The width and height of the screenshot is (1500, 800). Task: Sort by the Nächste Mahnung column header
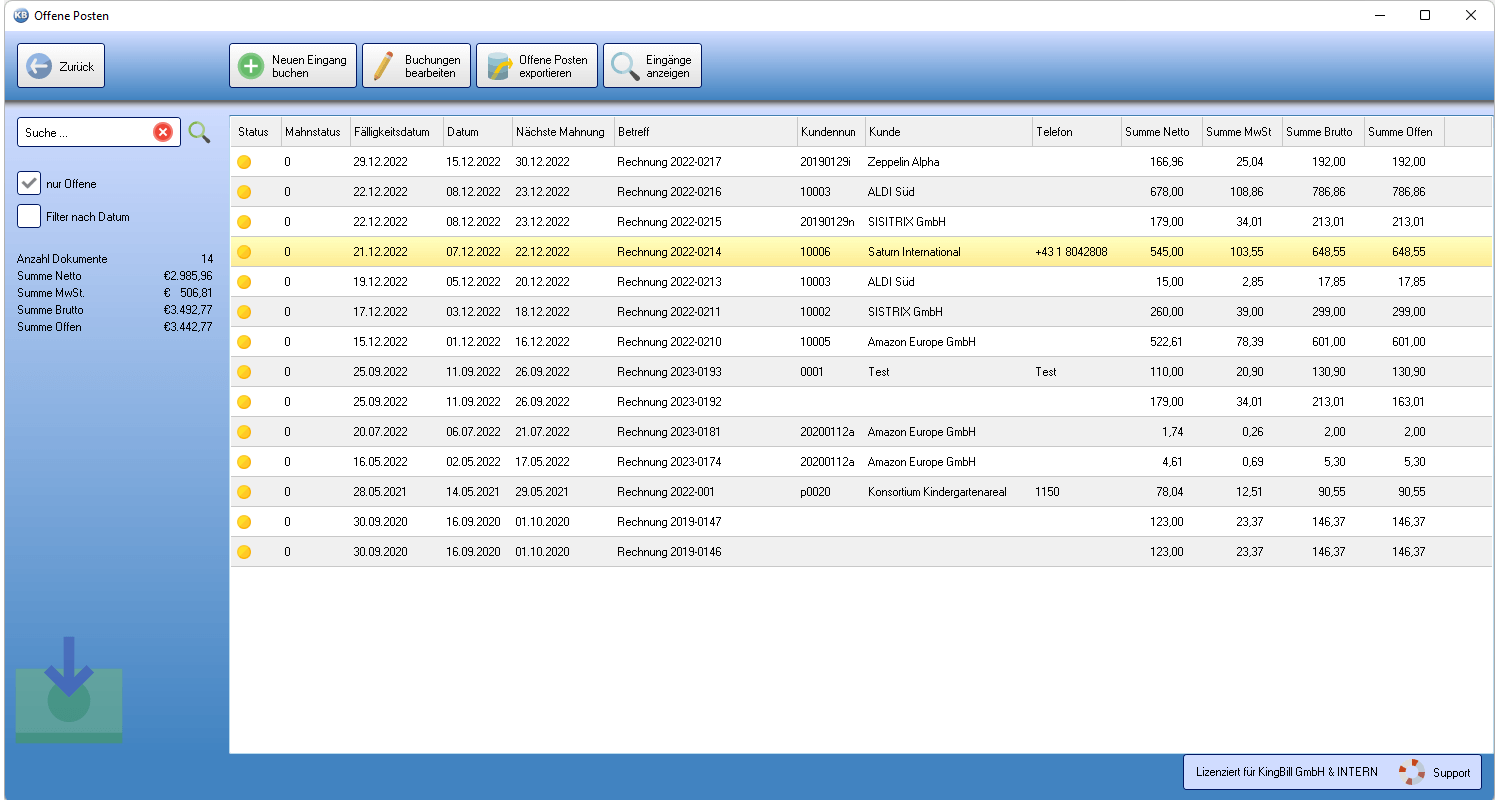(563, 132)
